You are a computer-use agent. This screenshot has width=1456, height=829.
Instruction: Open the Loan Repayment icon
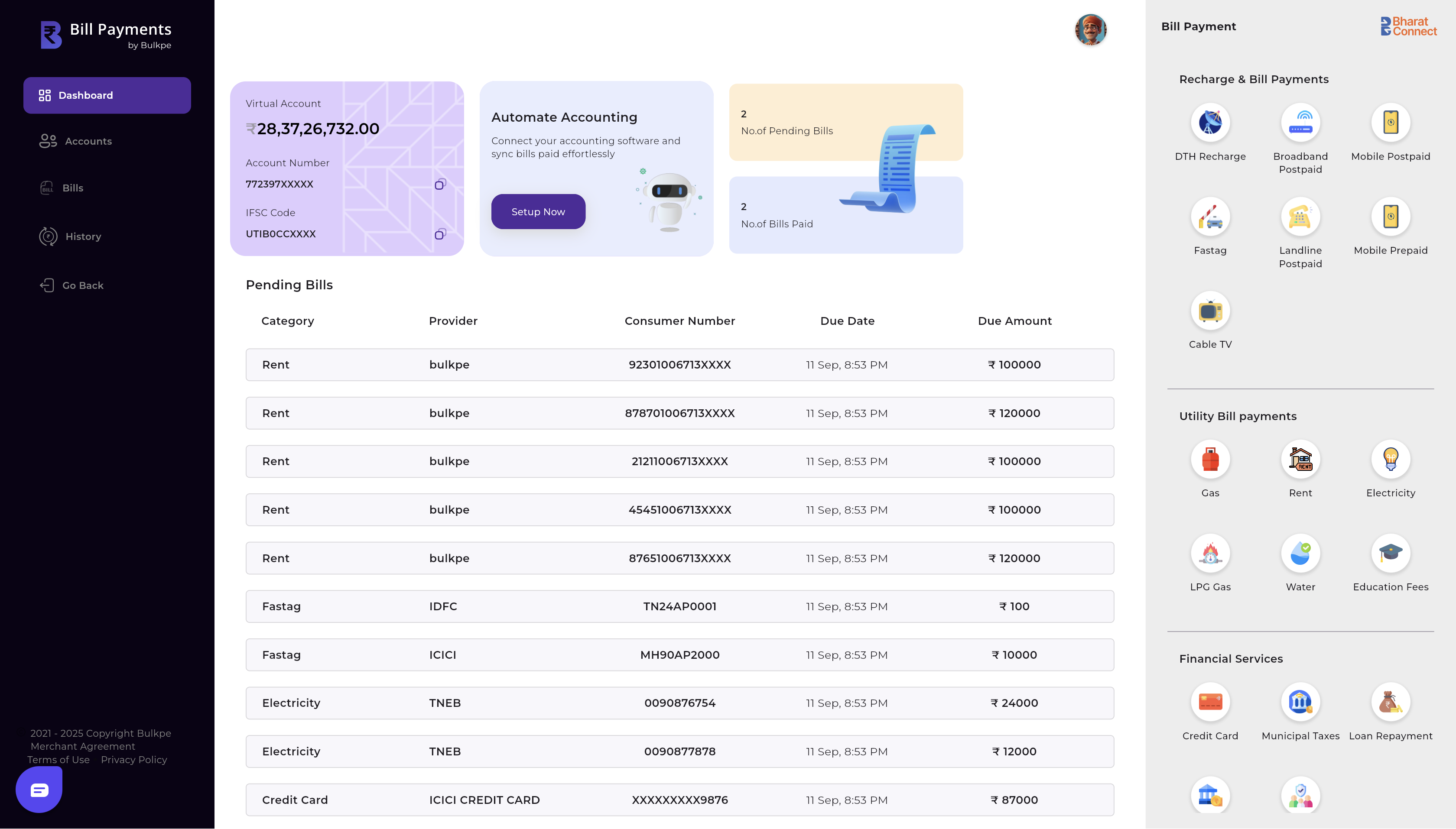coord(1391,702)
